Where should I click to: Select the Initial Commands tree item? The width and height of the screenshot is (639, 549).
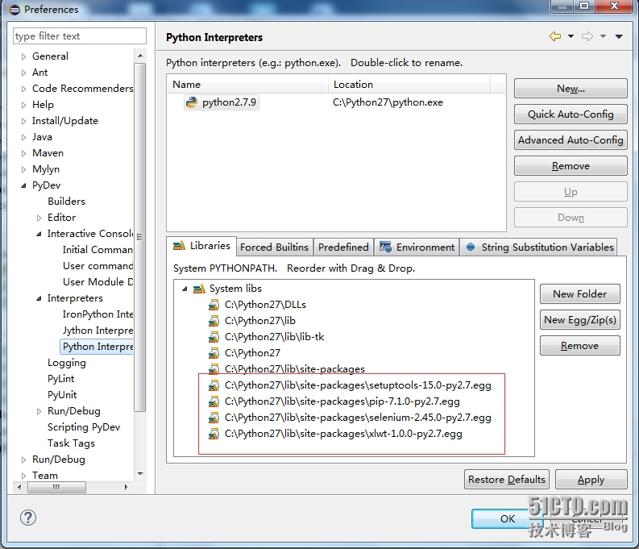[98, 250]
